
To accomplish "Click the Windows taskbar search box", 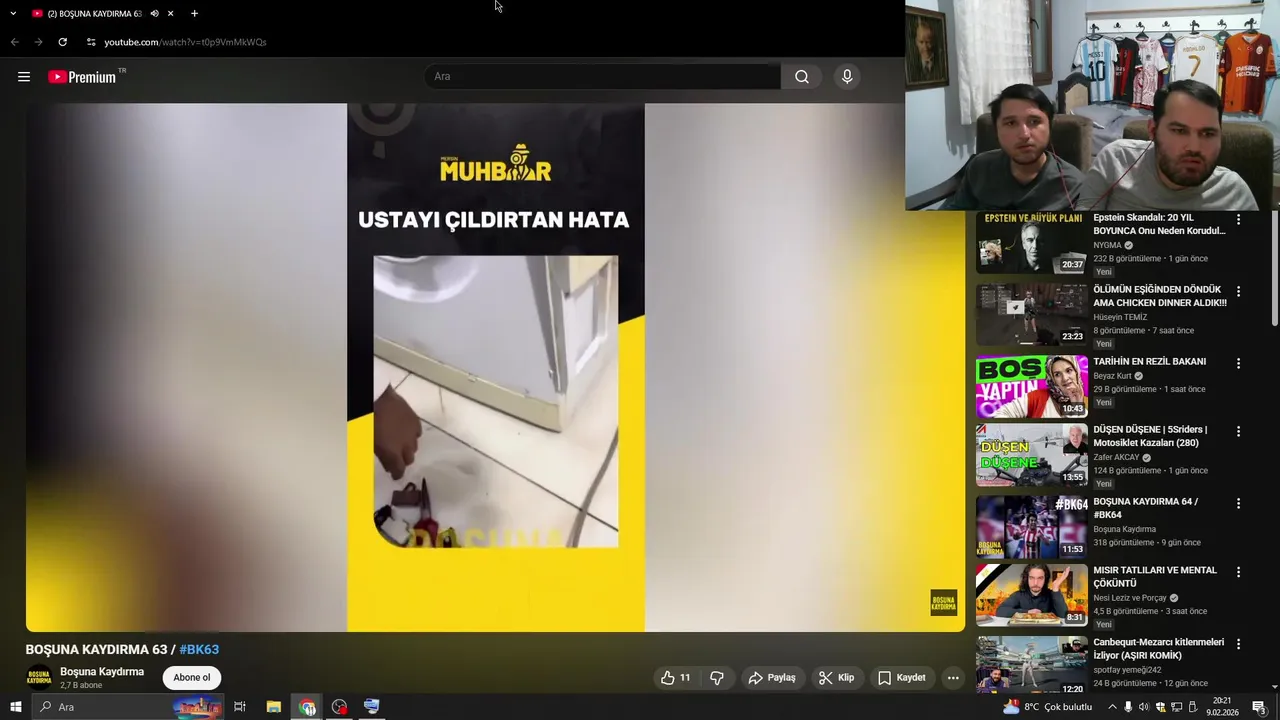I will pyautogui.click(x=128, y=707).
